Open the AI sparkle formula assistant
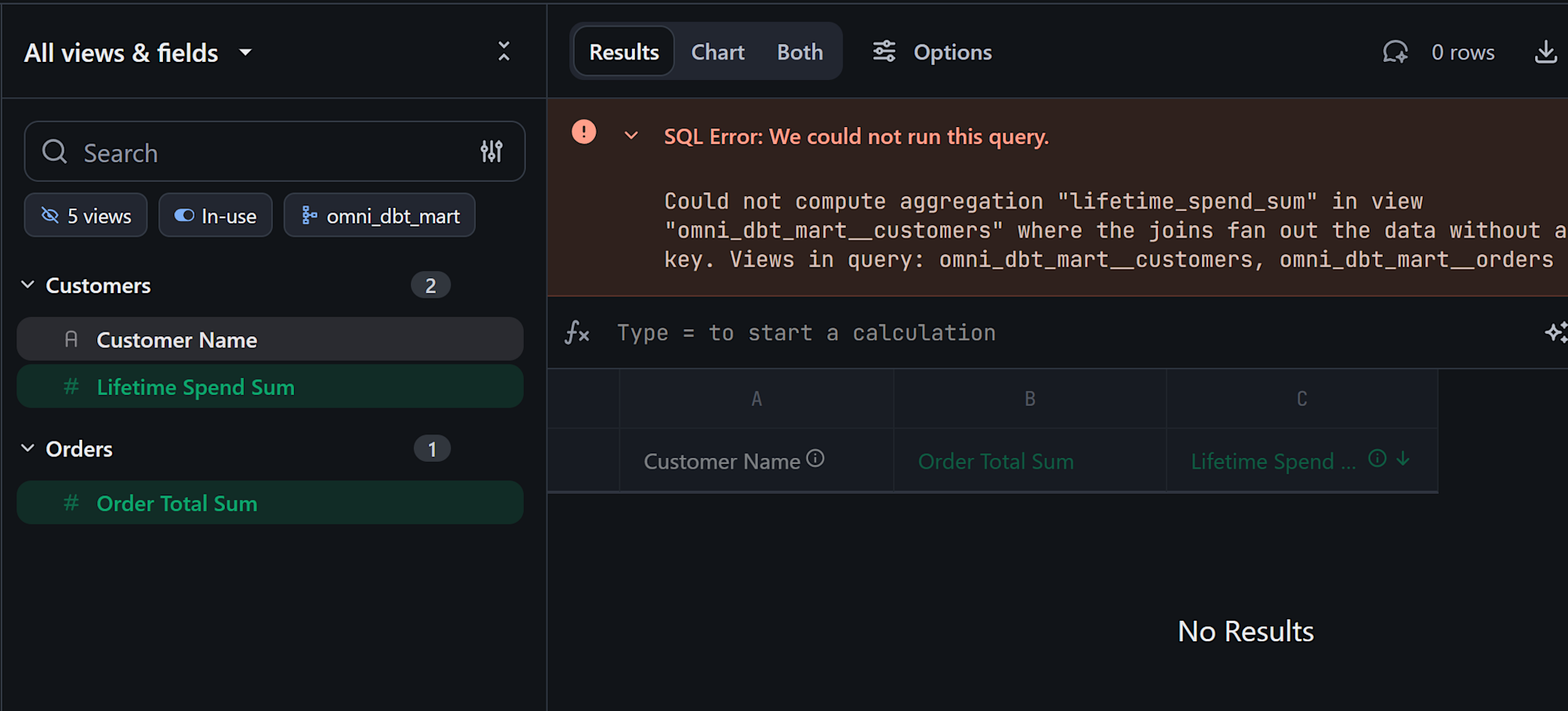This screenshot has width=1568, height=711. 1555,332
